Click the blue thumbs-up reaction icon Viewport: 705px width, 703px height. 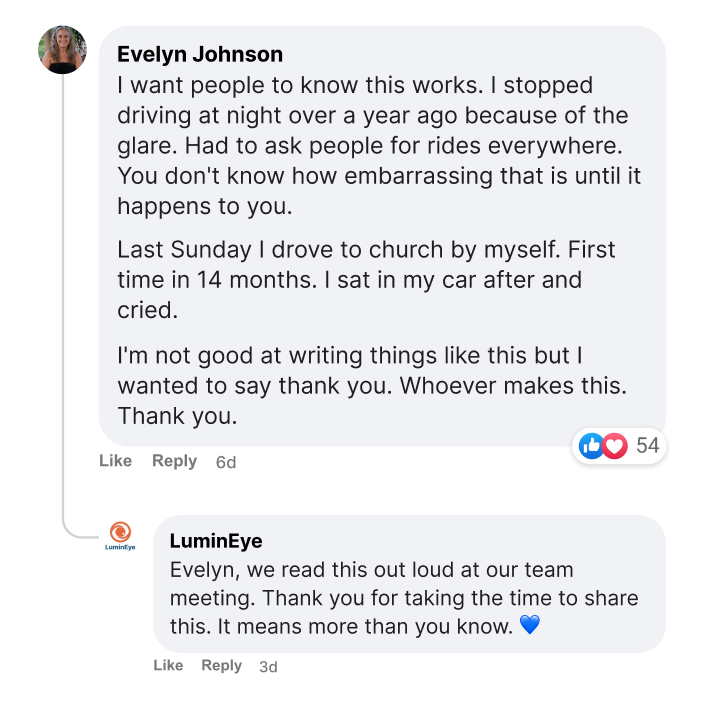591,446
